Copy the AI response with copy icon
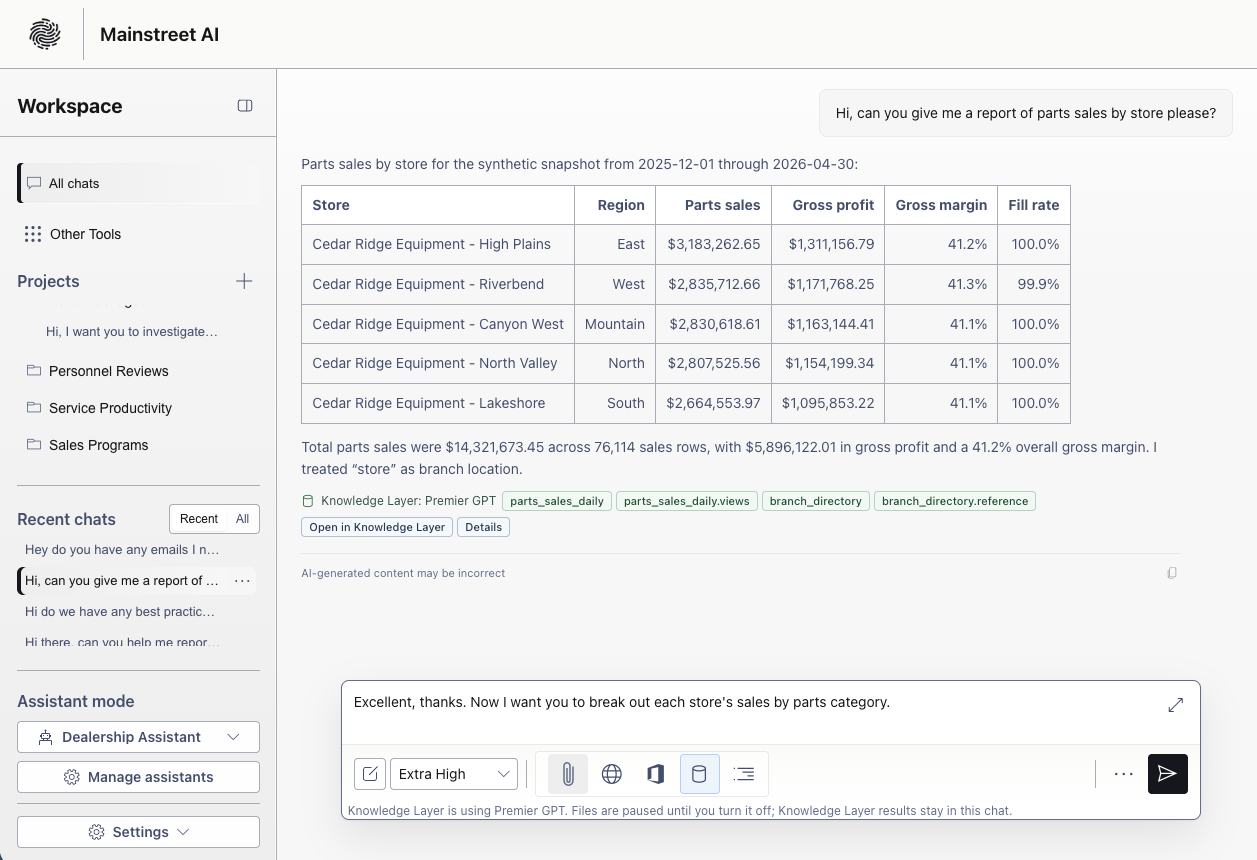This screenshot has height=860, width=1257. tap(1172, 573)
